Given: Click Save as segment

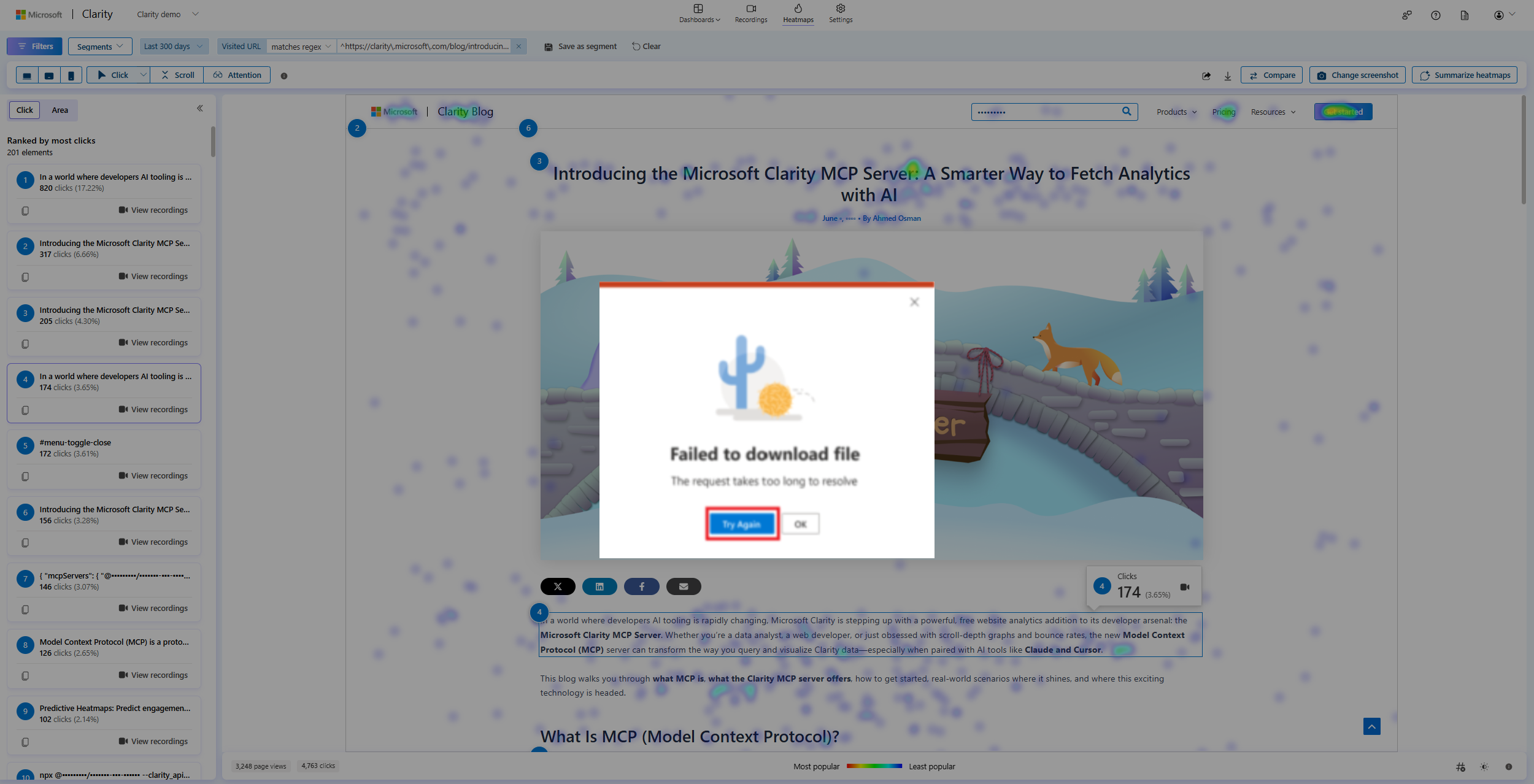Looking at the screenshot, I should (x=580, y=47).
